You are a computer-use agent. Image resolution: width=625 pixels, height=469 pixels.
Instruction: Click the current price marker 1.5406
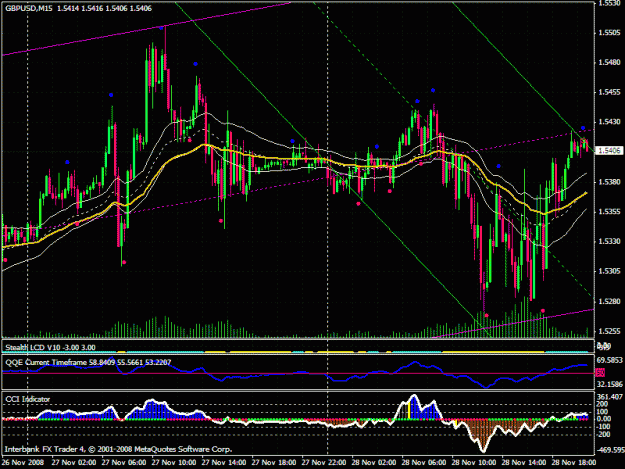[609, 151]
